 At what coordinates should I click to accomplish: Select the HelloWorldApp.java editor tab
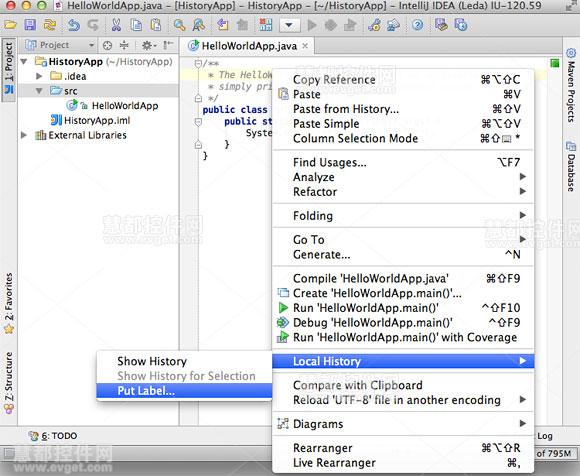tap(248, 46)
